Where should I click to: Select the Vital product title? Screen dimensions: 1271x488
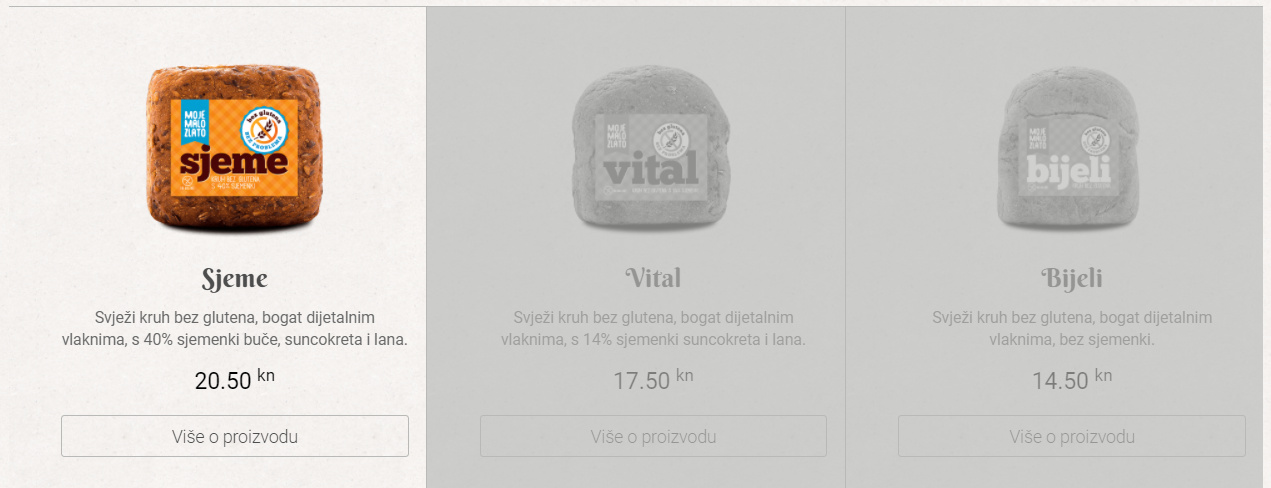pos(653,277)
